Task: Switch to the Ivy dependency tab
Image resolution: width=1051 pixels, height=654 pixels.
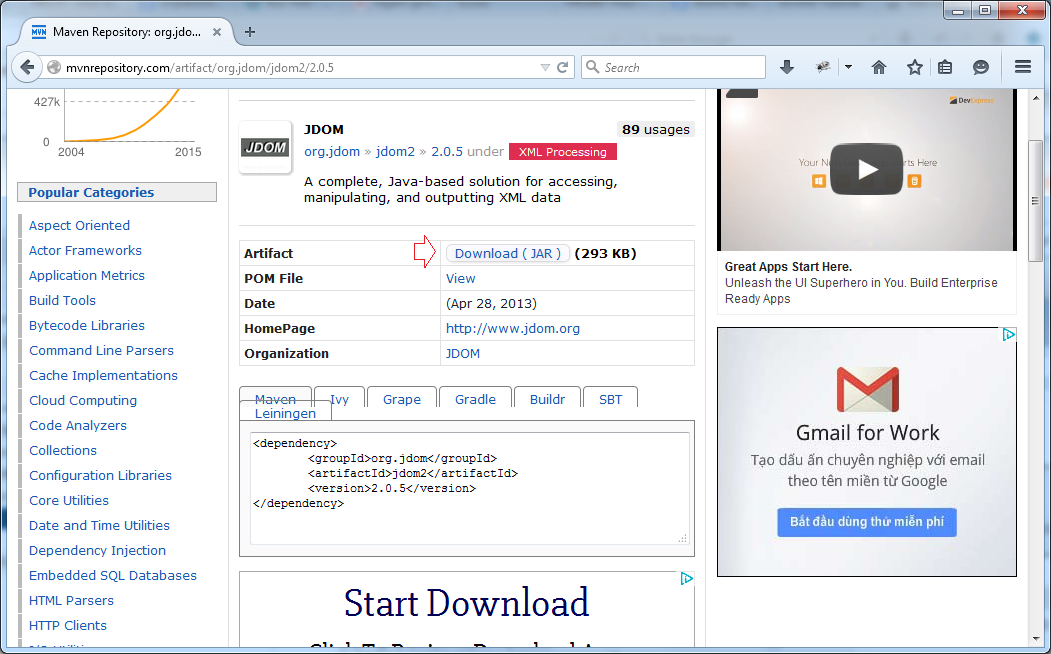Action: [x=339, y=397]
